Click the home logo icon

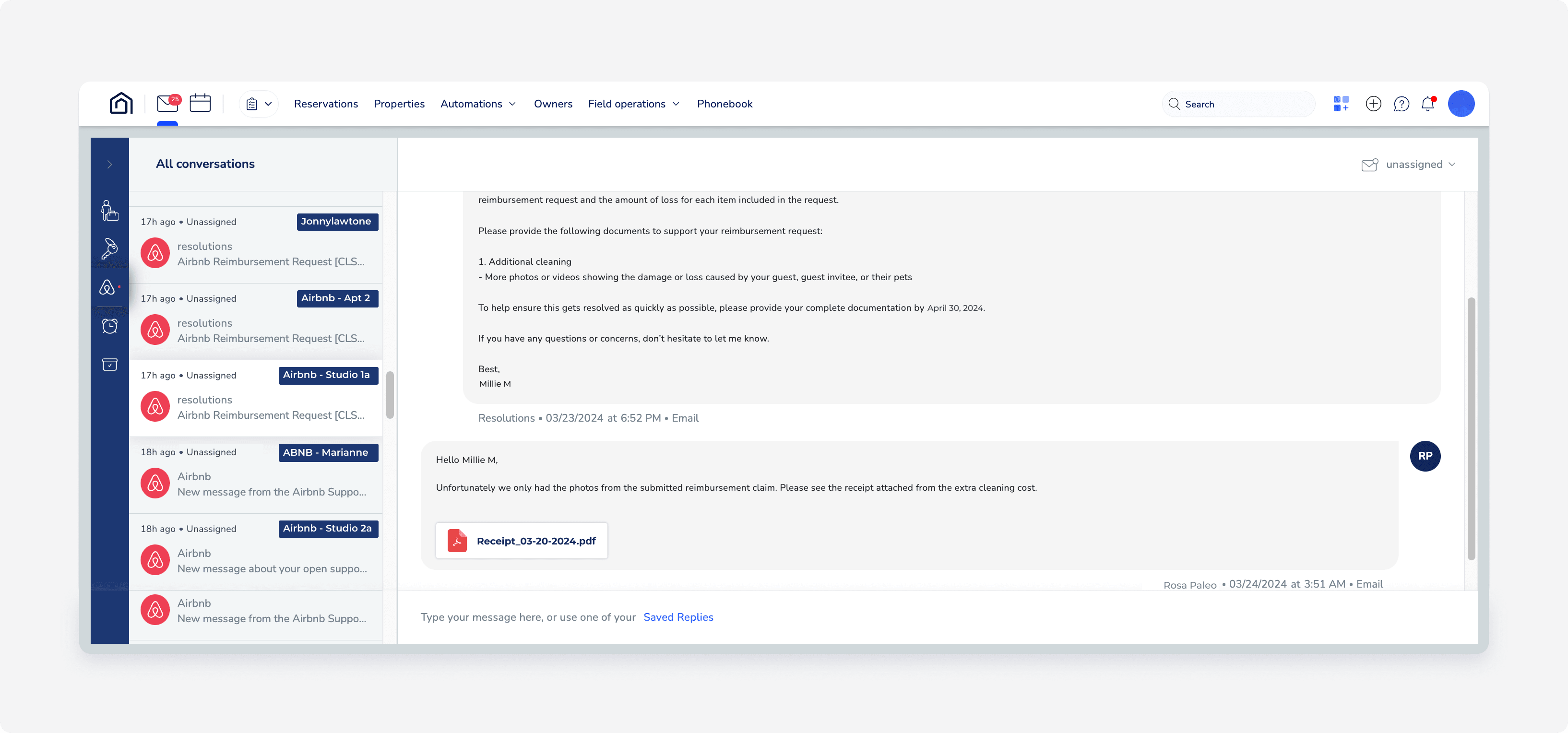point(121,104)
